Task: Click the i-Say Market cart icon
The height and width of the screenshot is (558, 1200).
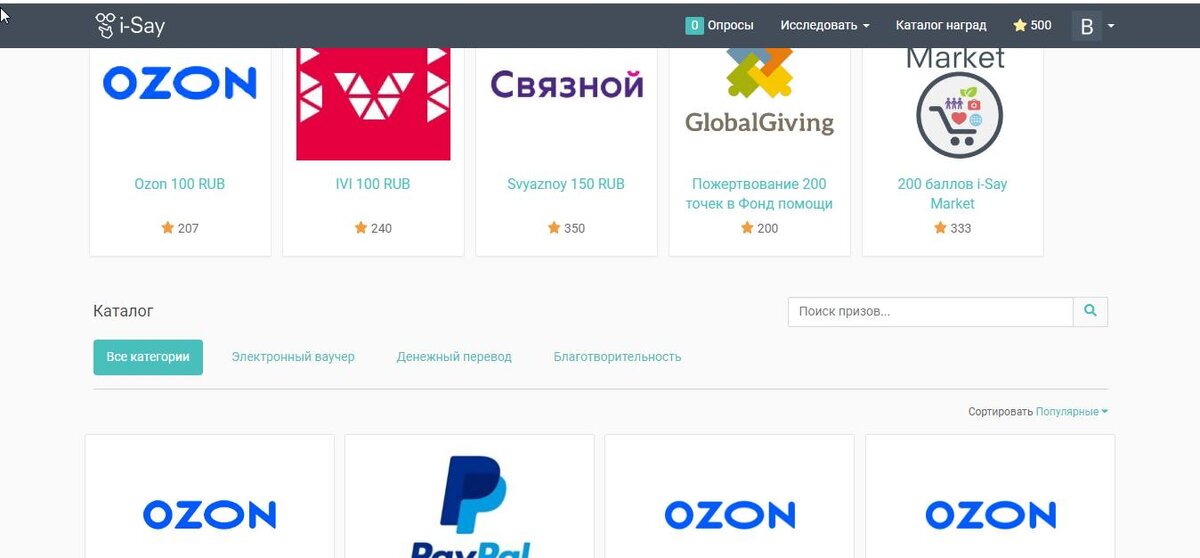Action: point(959,116)
